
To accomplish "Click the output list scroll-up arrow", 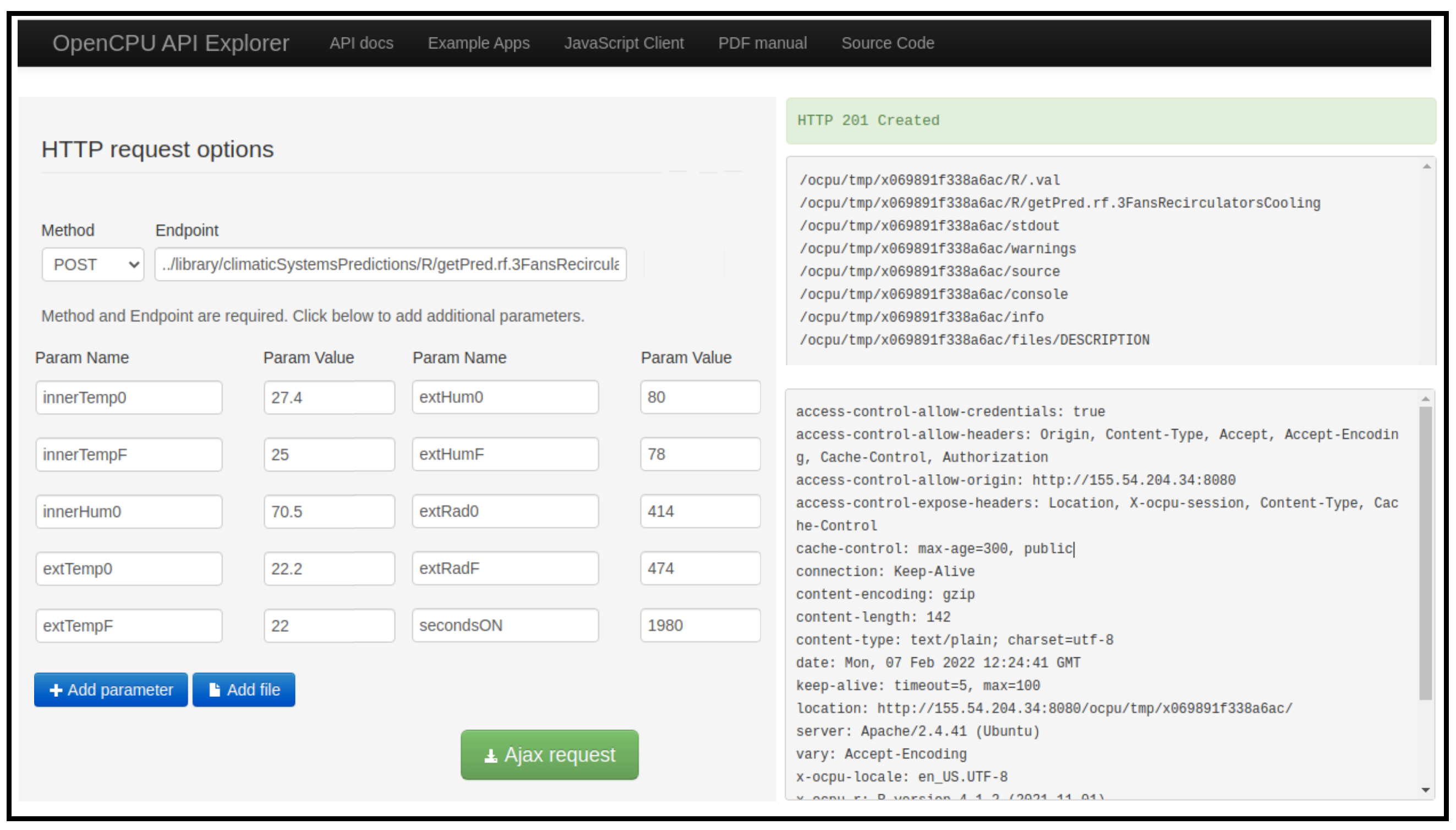I will (1426, 167).
